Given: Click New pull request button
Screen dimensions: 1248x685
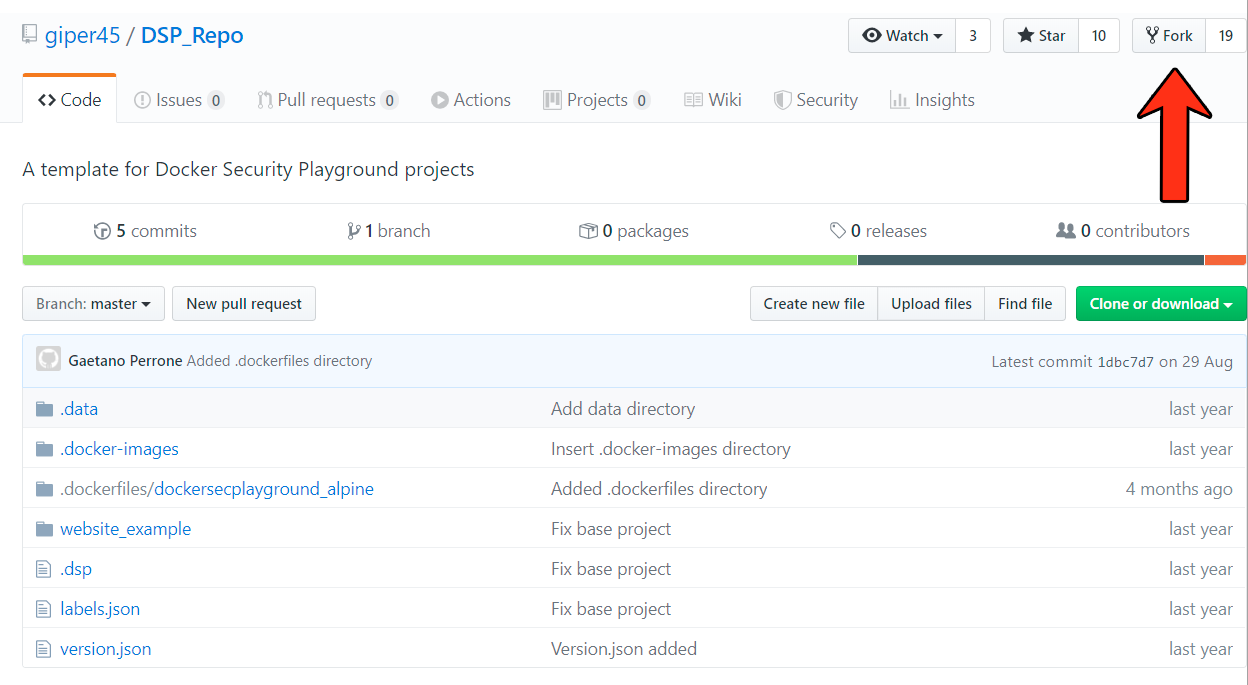Looking at the screenshot, I should click(244, 304).
